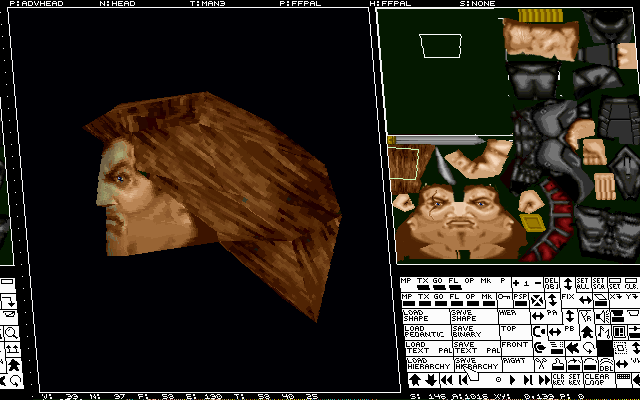
Task: Click the musical note icon
Action: [x=604, y=331]
